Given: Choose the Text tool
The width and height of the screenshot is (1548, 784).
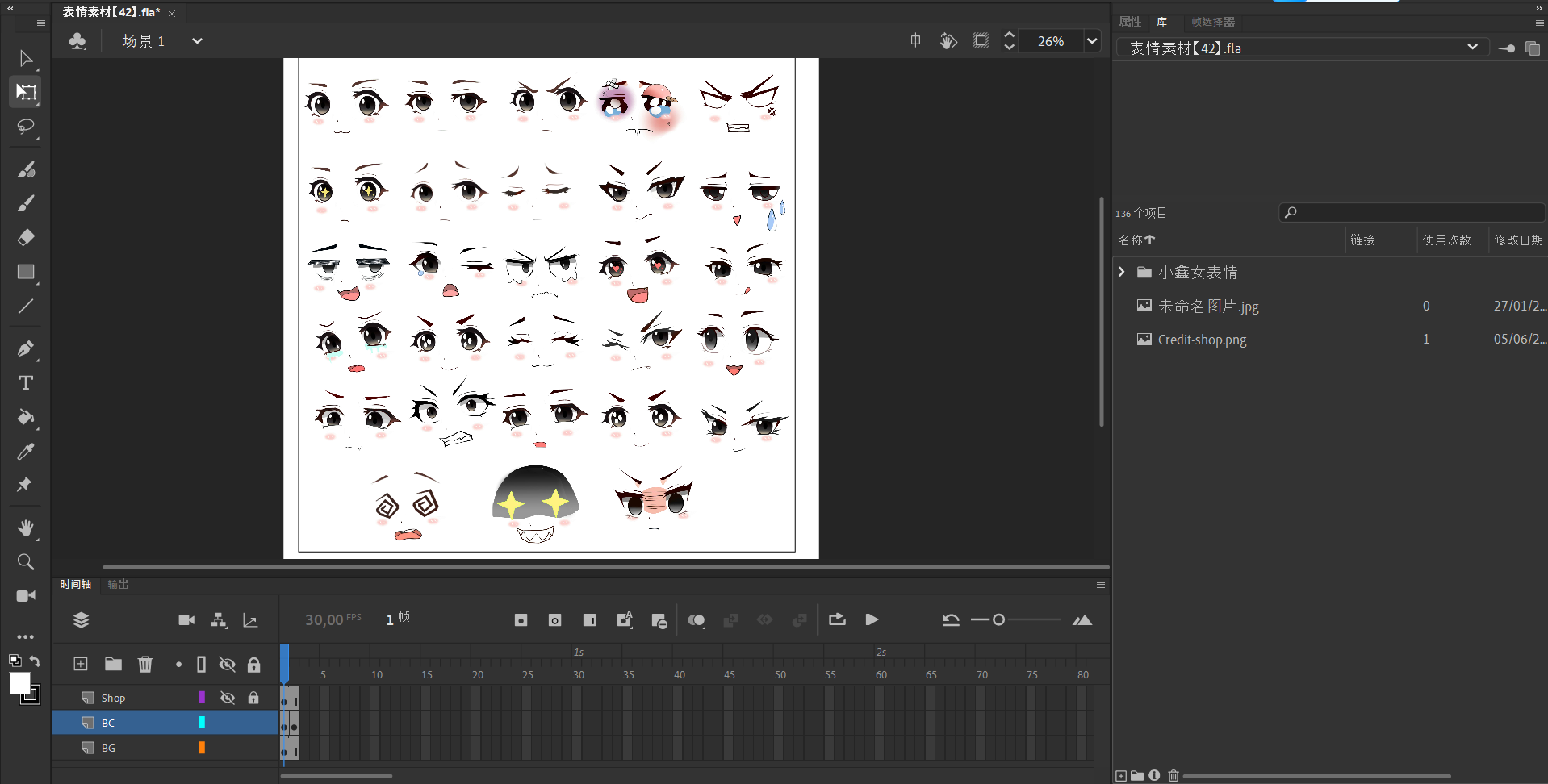Looking at the screenshot, I should [26, 383].
